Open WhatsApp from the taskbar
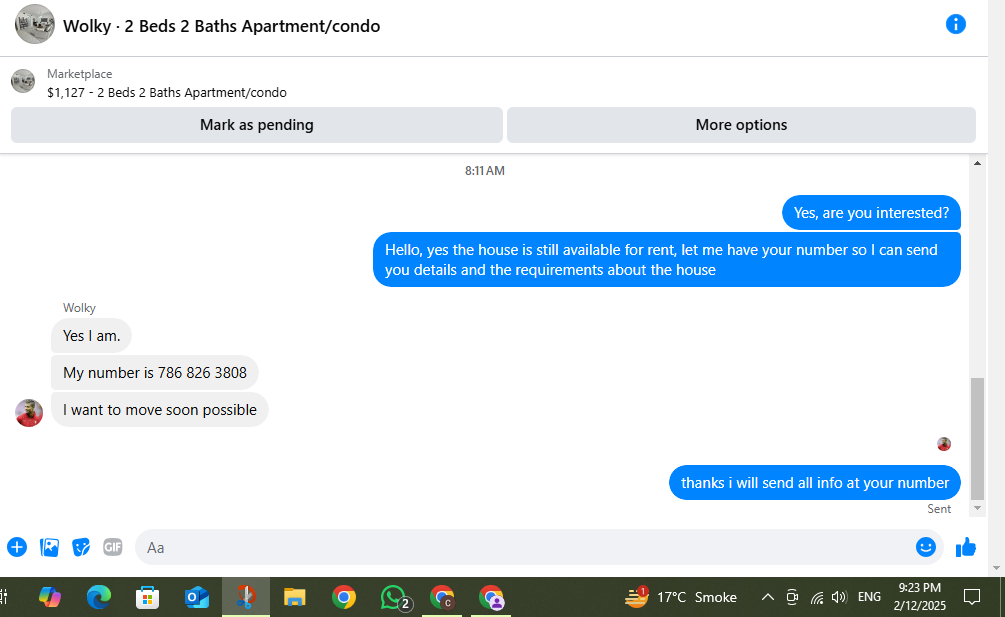This screenshot has width=1005, height=617. click(x=394, y=597)
